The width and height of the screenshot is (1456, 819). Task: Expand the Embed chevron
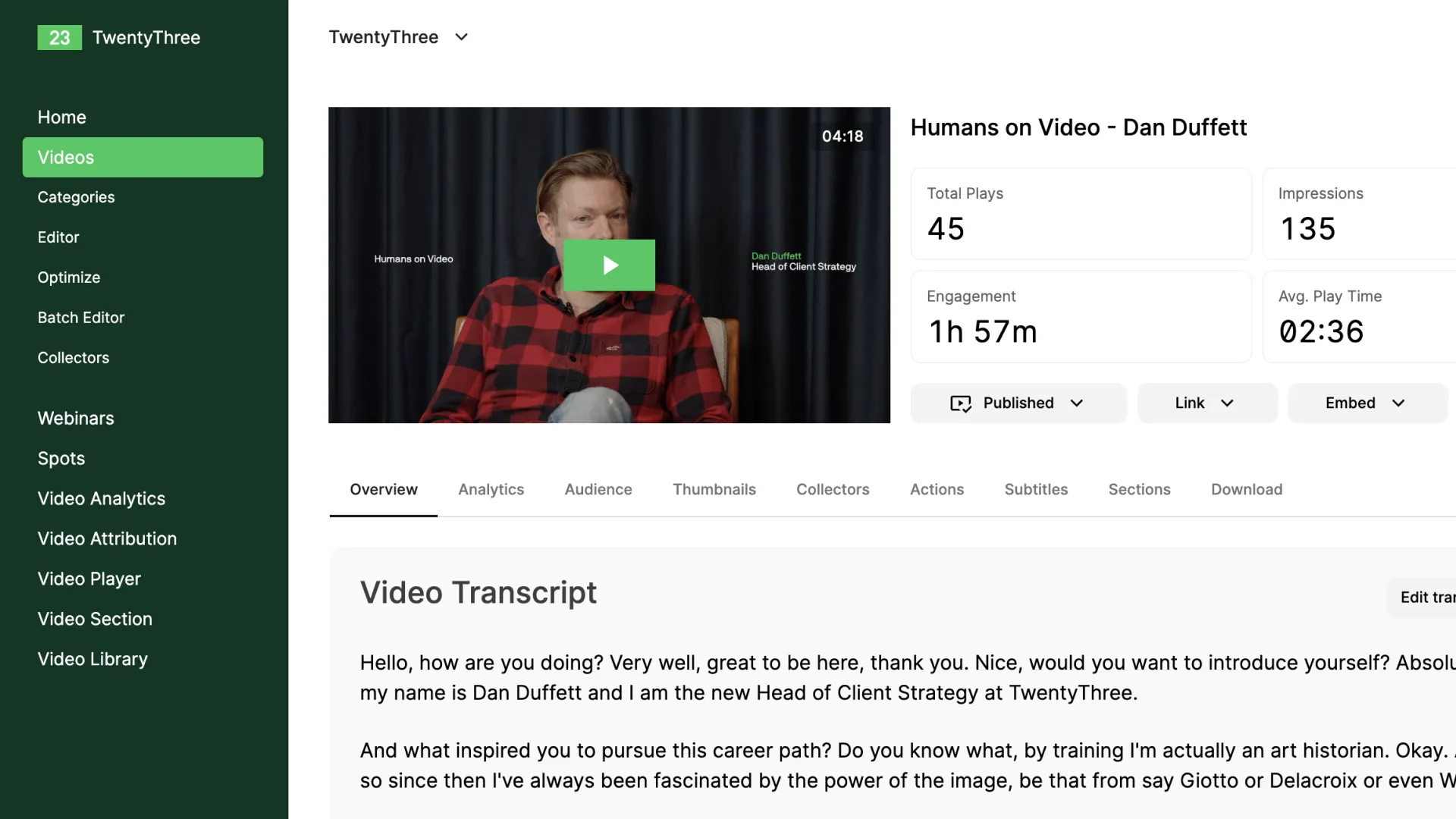pos(1398,403)
